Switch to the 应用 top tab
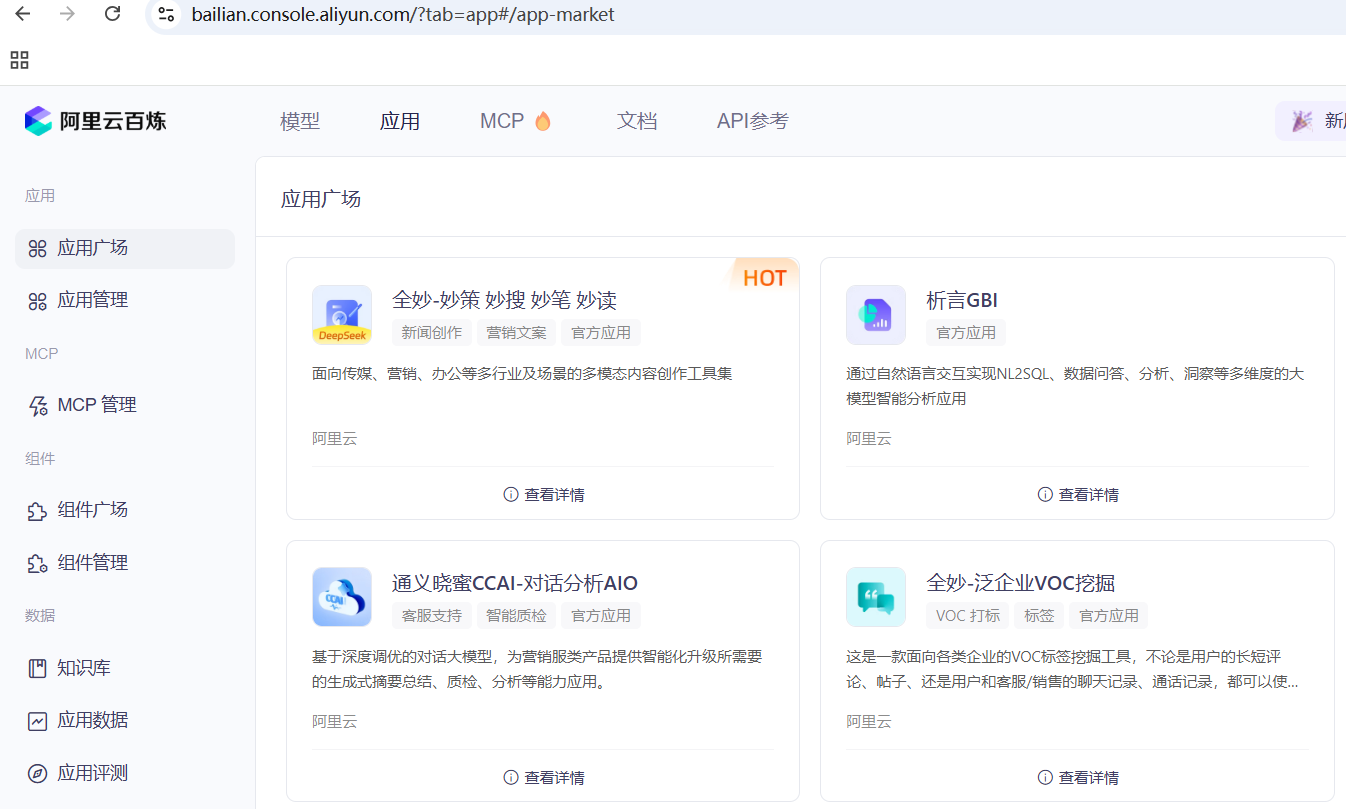The image size is (1346, 809). click(x=400, y=121)
